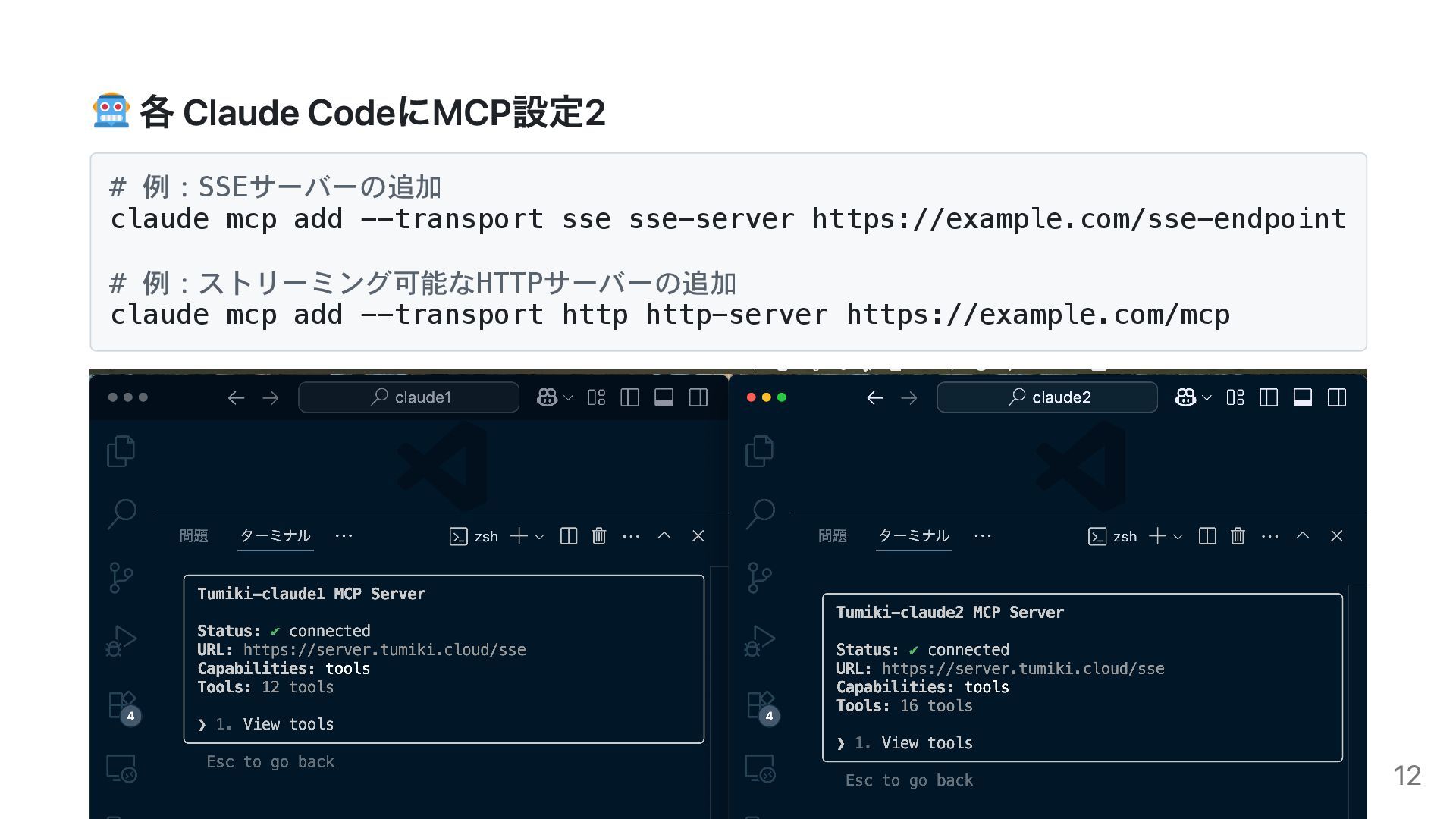Open terminal more actions menu in claude2
Image resolution: width=1456 pixels, height=819 pixels.
coord(1270,536)
